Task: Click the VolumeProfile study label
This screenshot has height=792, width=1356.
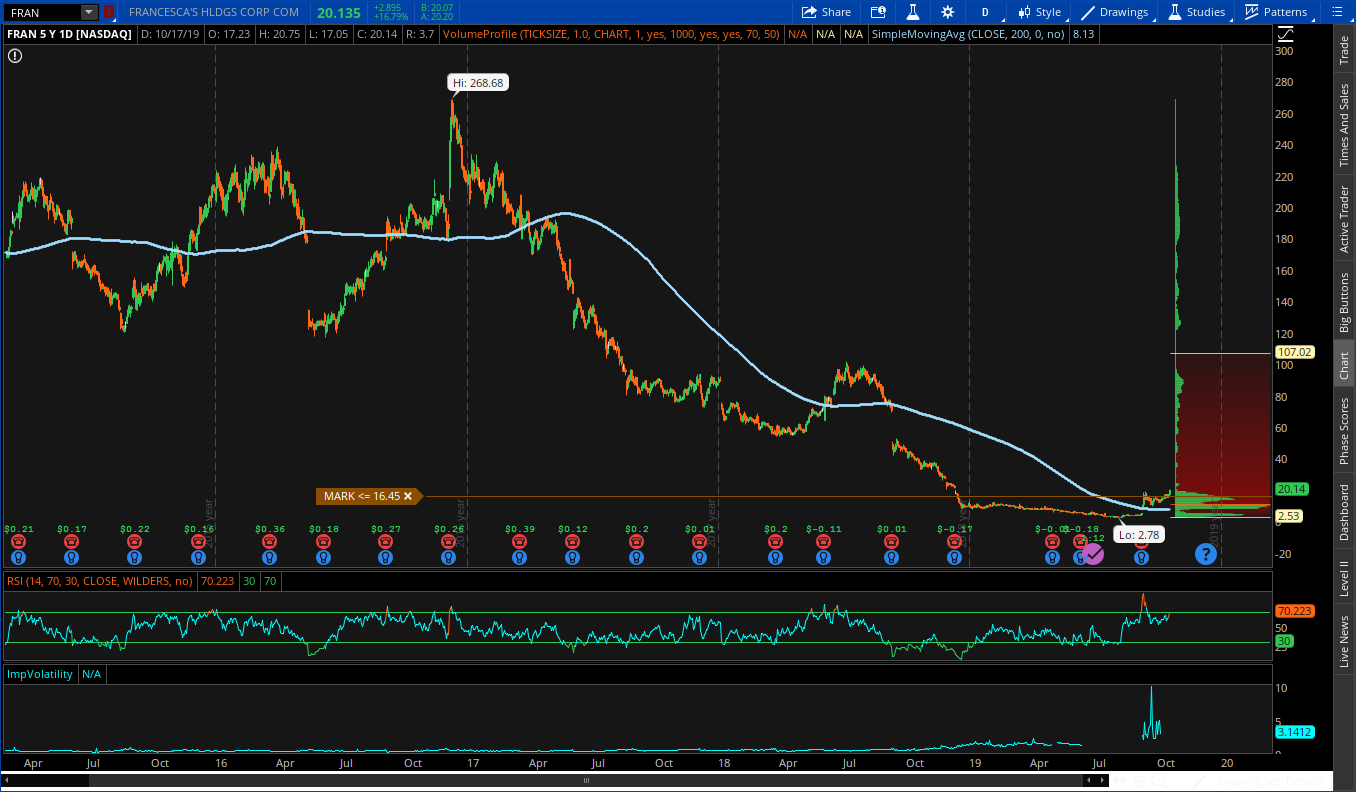Action: pyautogui.click(x=612, y=34)
